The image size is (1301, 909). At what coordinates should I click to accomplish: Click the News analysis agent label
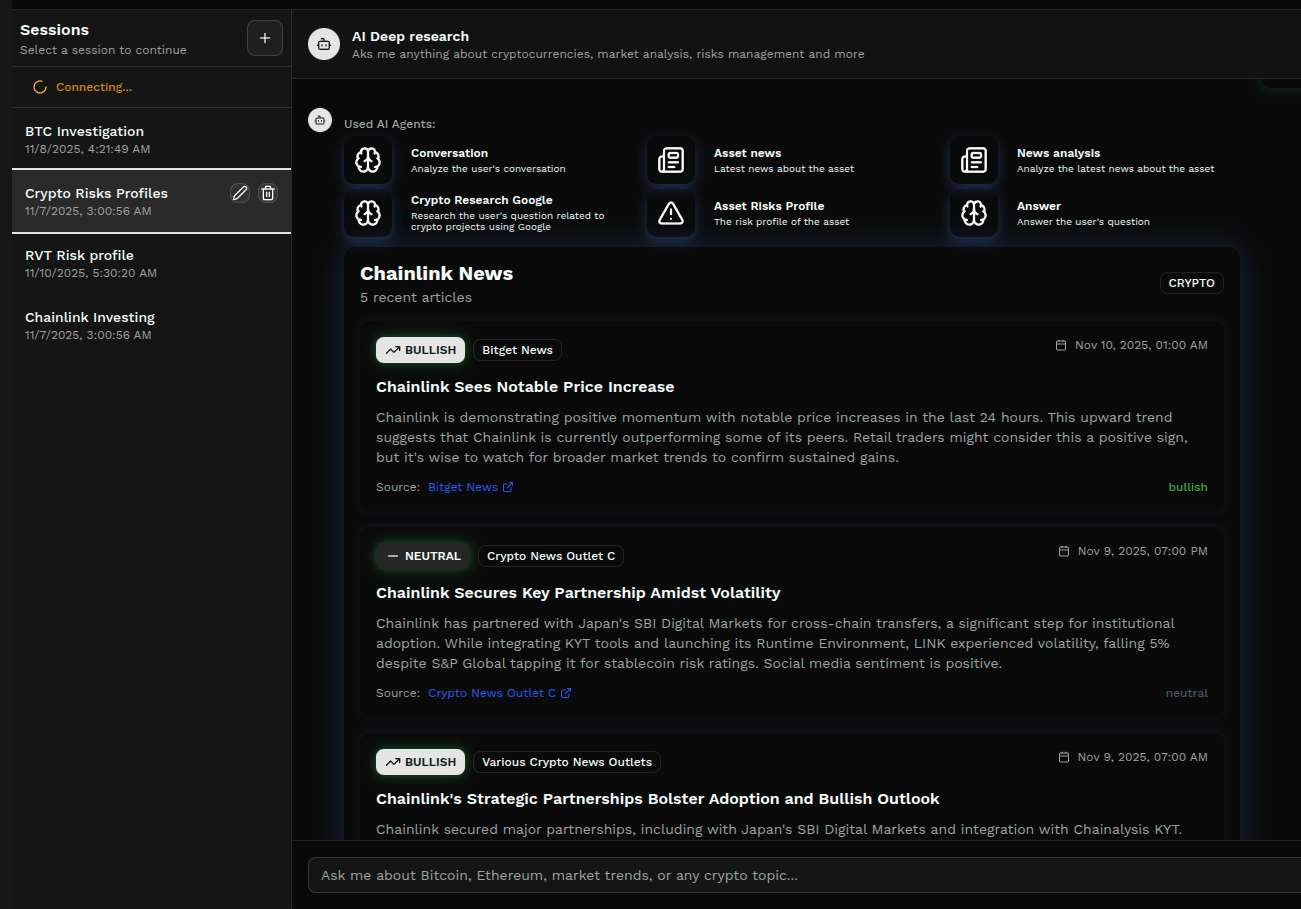point(1058,153)
